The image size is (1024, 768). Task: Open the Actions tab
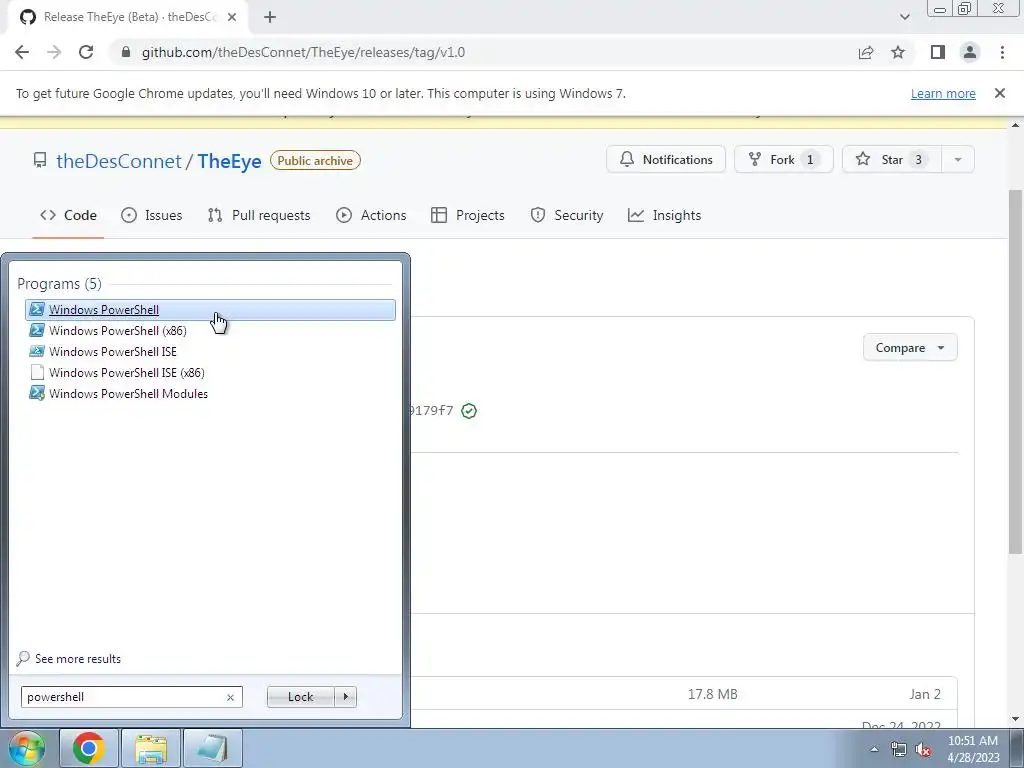pyautogui.click(x=371, y=216)
